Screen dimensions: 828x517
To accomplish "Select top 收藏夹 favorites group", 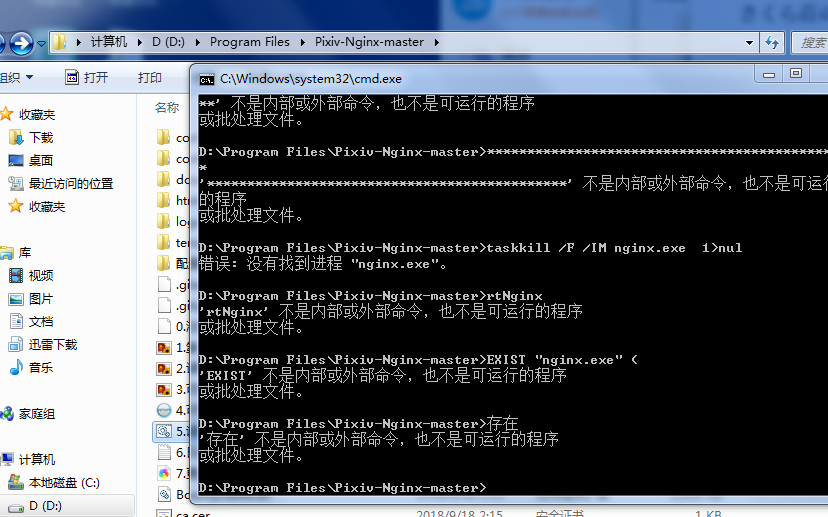I will [37, 115].
